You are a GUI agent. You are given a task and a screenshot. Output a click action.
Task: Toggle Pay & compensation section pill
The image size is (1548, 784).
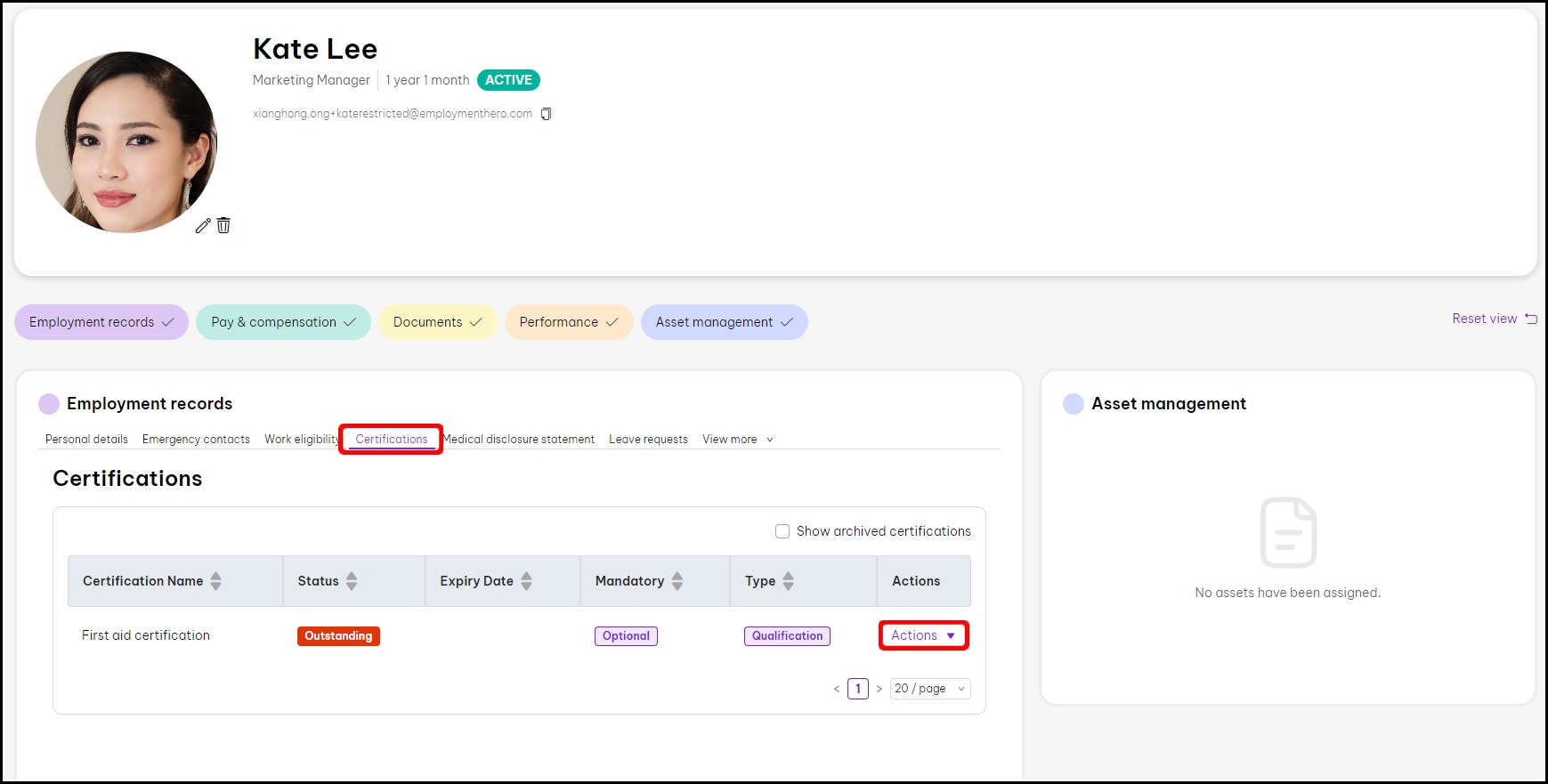pos(283,322)
